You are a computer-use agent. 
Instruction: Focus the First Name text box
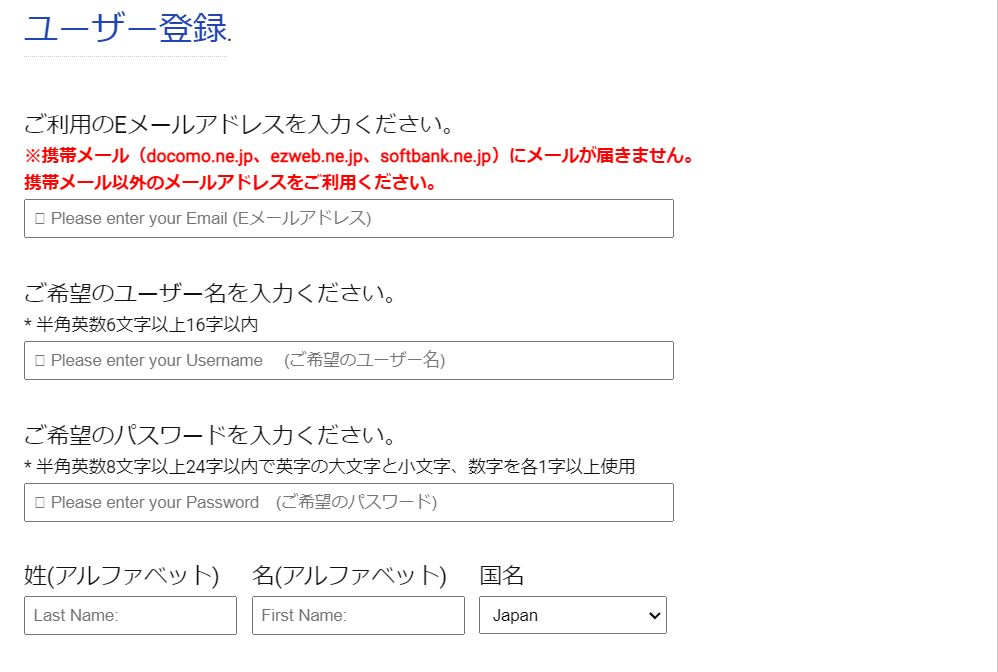click(358, 615)
